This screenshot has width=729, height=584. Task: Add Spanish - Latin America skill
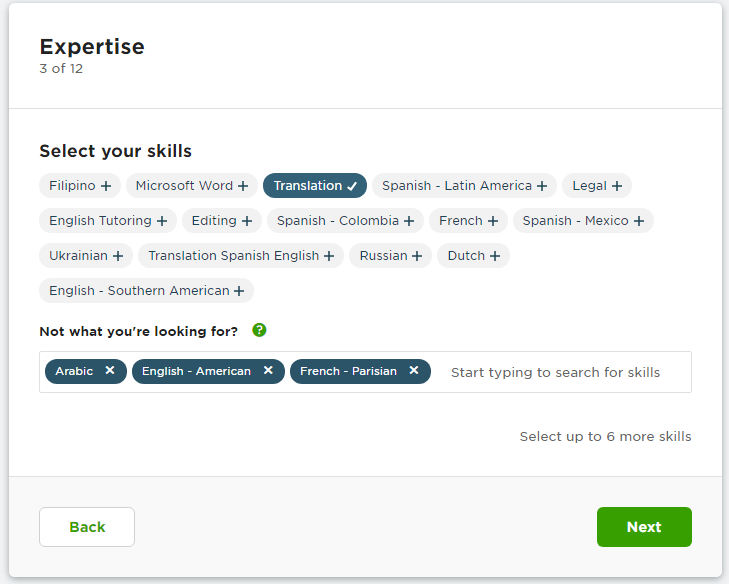(464, 186)
